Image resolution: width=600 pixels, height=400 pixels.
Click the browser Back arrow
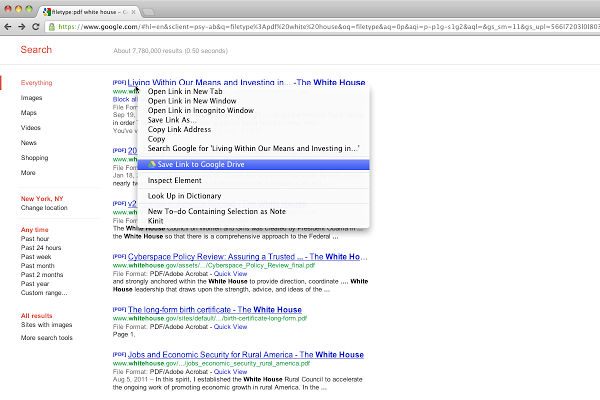click(x=8, y=27)
